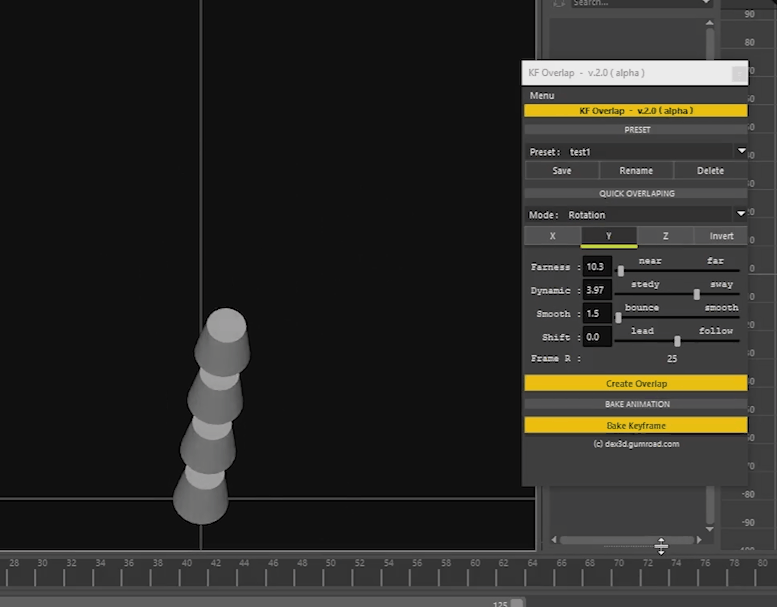Open the Mode Rotation dropdown
The image size is (777, 607).
636,215
